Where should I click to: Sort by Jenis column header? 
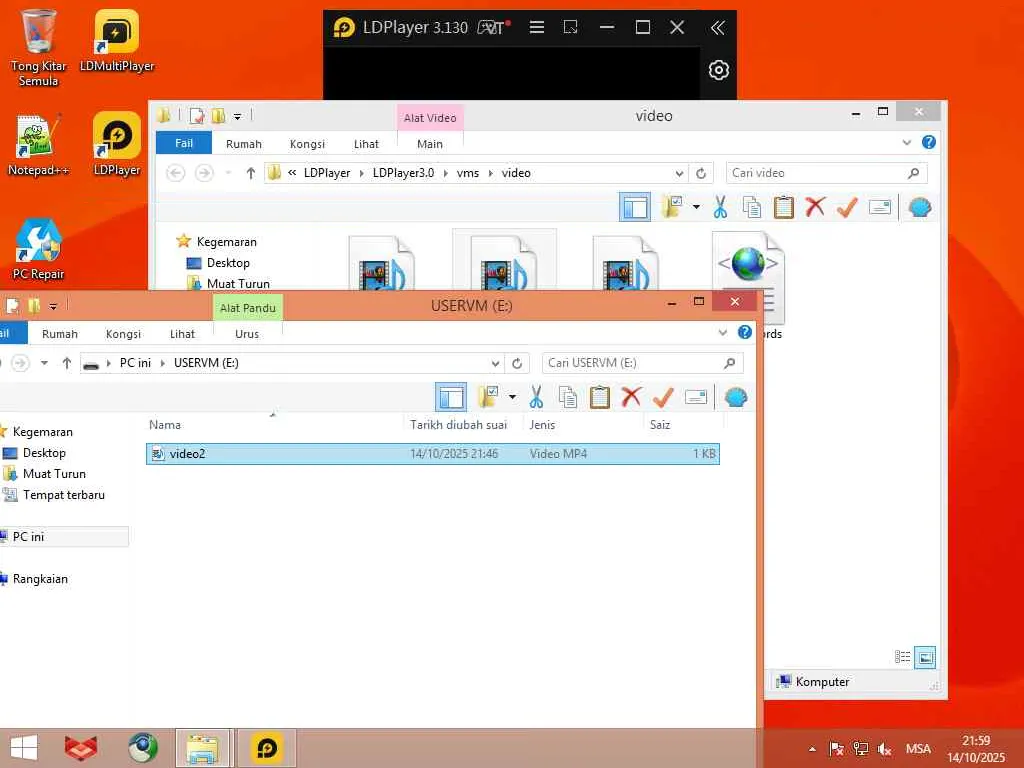coord(542,424)
